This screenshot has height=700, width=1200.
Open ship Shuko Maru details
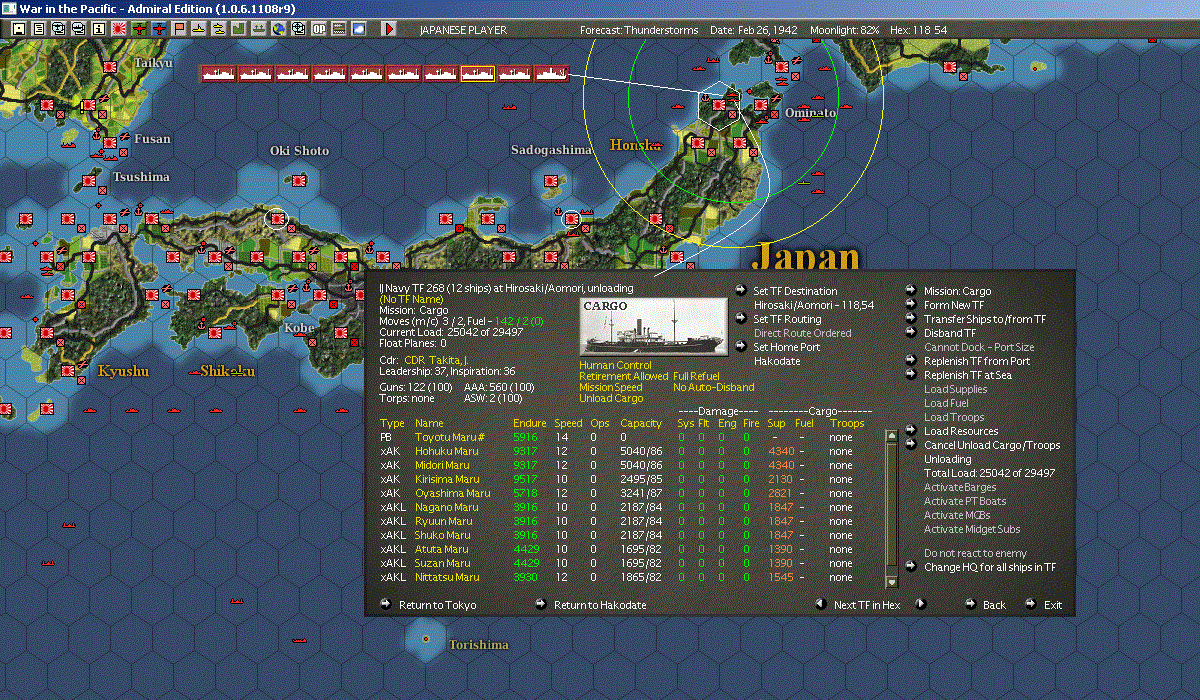[442, 535]
